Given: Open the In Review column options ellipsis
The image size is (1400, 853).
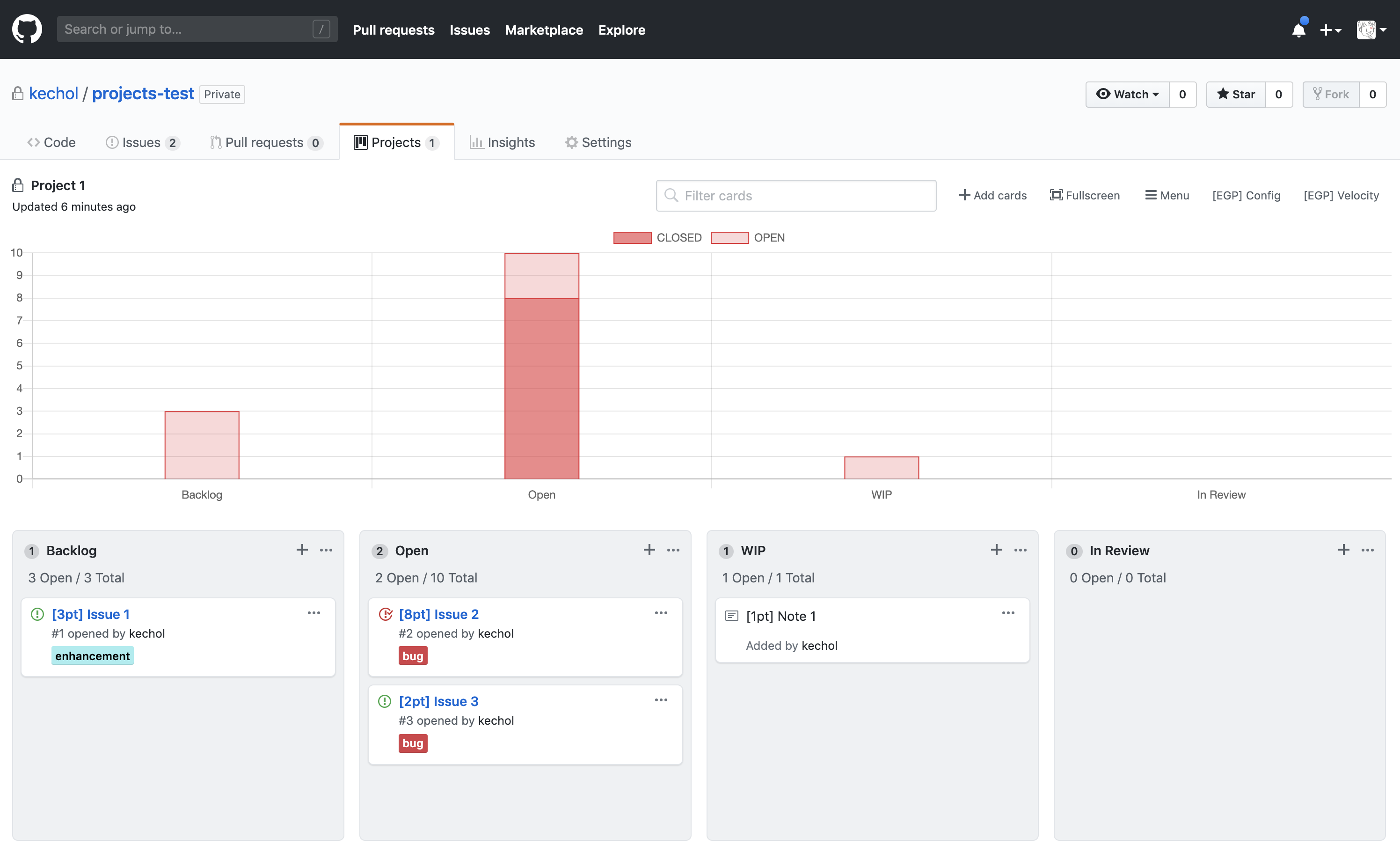Looking at the screenshot, I should click(x=1368, y=550).
